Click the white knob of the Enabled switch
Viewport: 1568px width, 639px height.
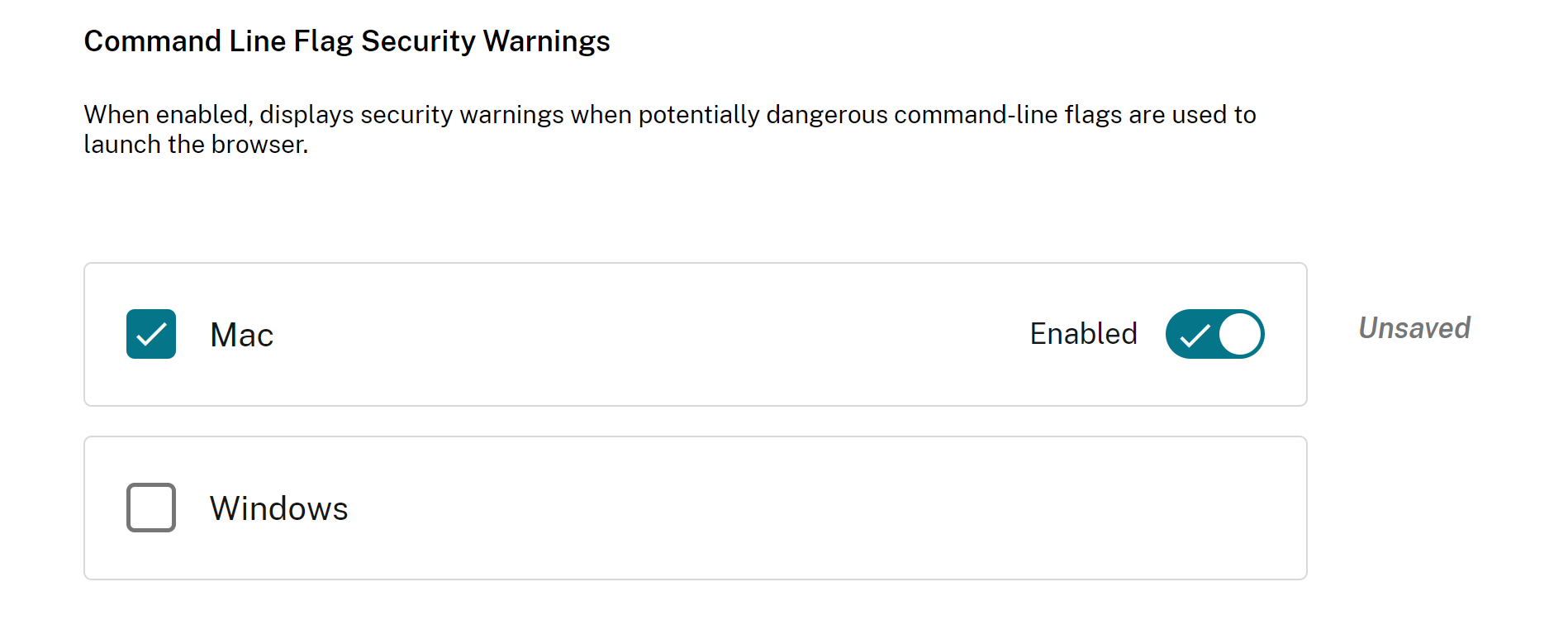1240,334
